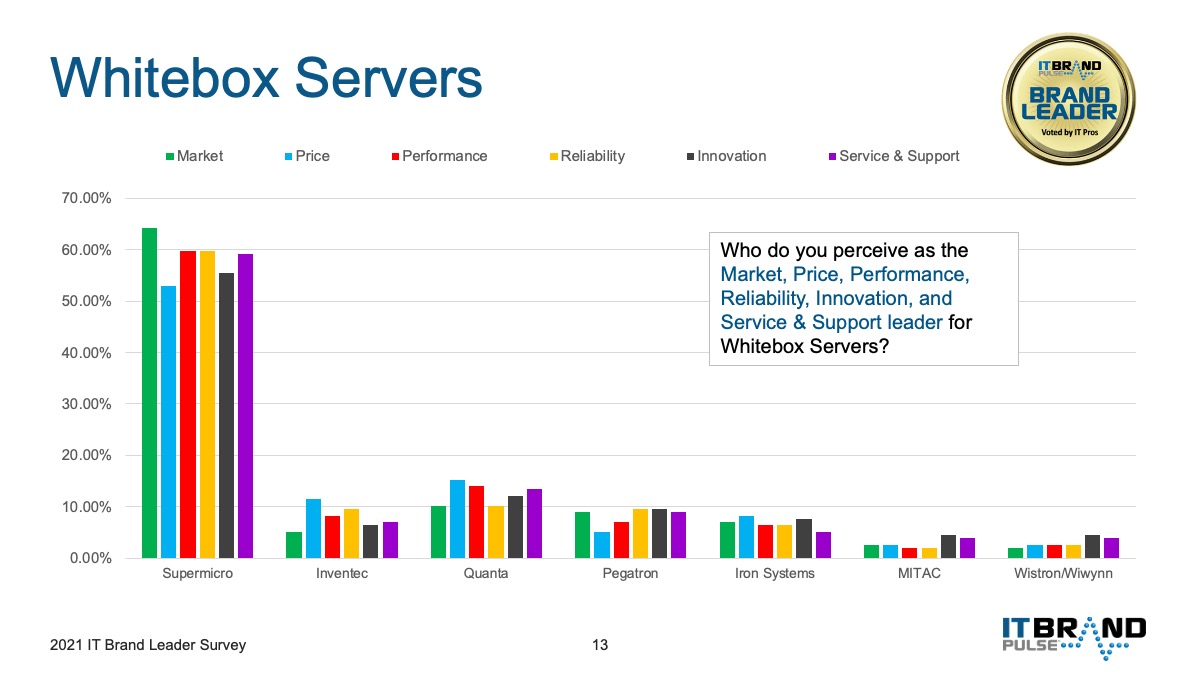Click the red Performance legend swatch
This screenshot has height=675, width=1200.
click(x=395, y=157)
